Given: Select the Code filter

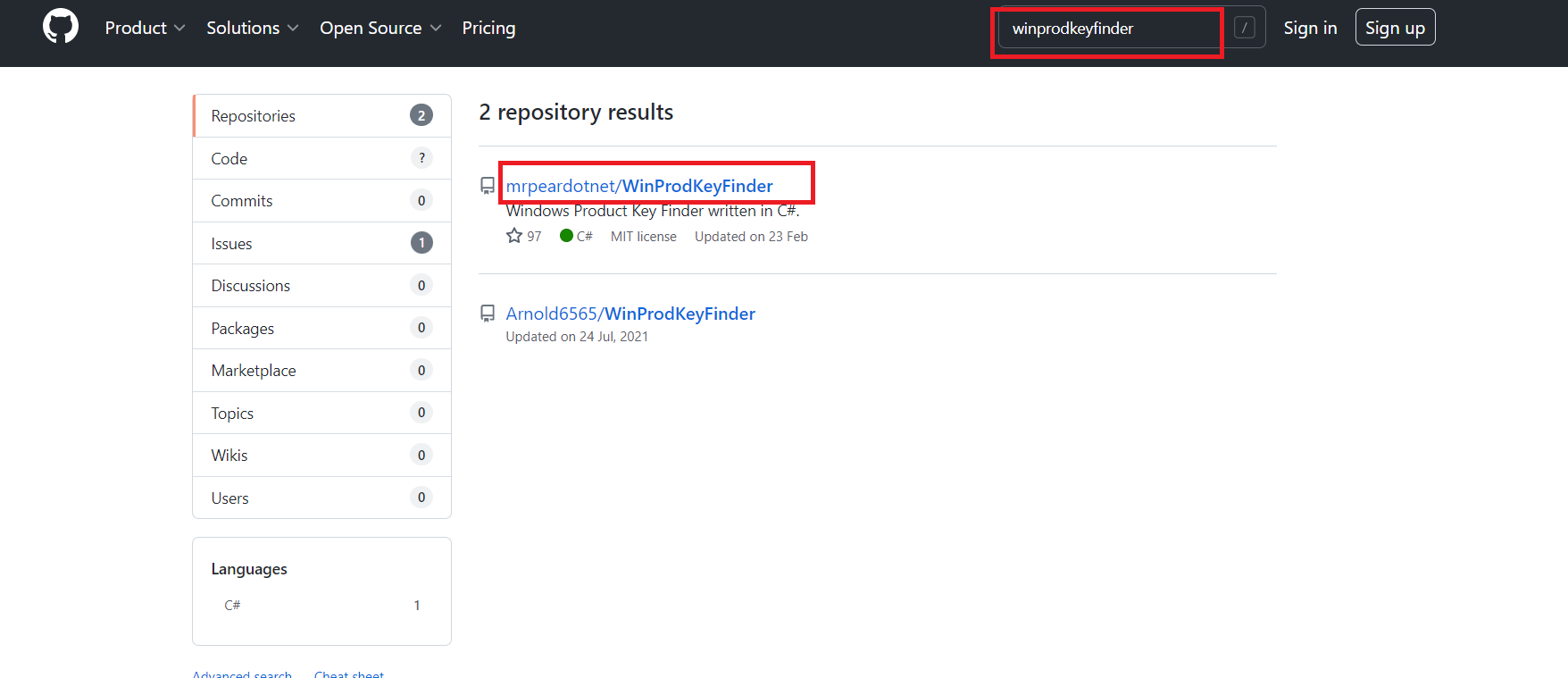Looking at the screenshot, I should [x=321, y=158].
